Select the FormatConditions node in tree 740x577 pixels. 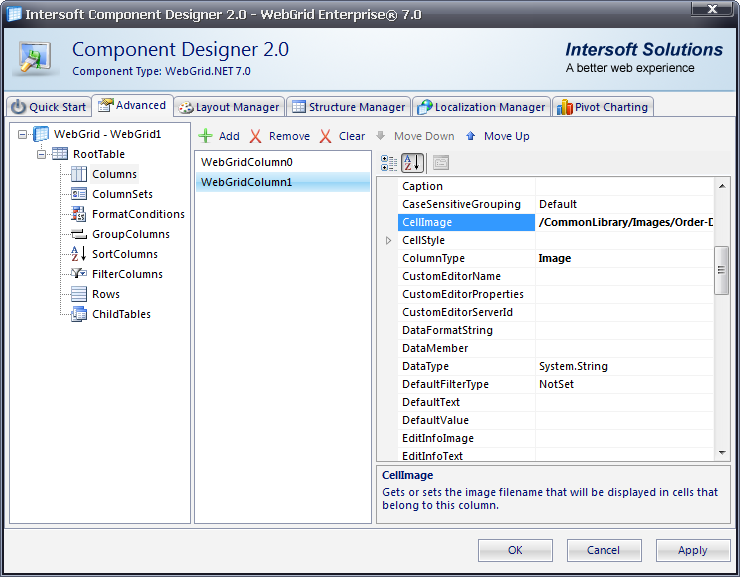(138, 214)
